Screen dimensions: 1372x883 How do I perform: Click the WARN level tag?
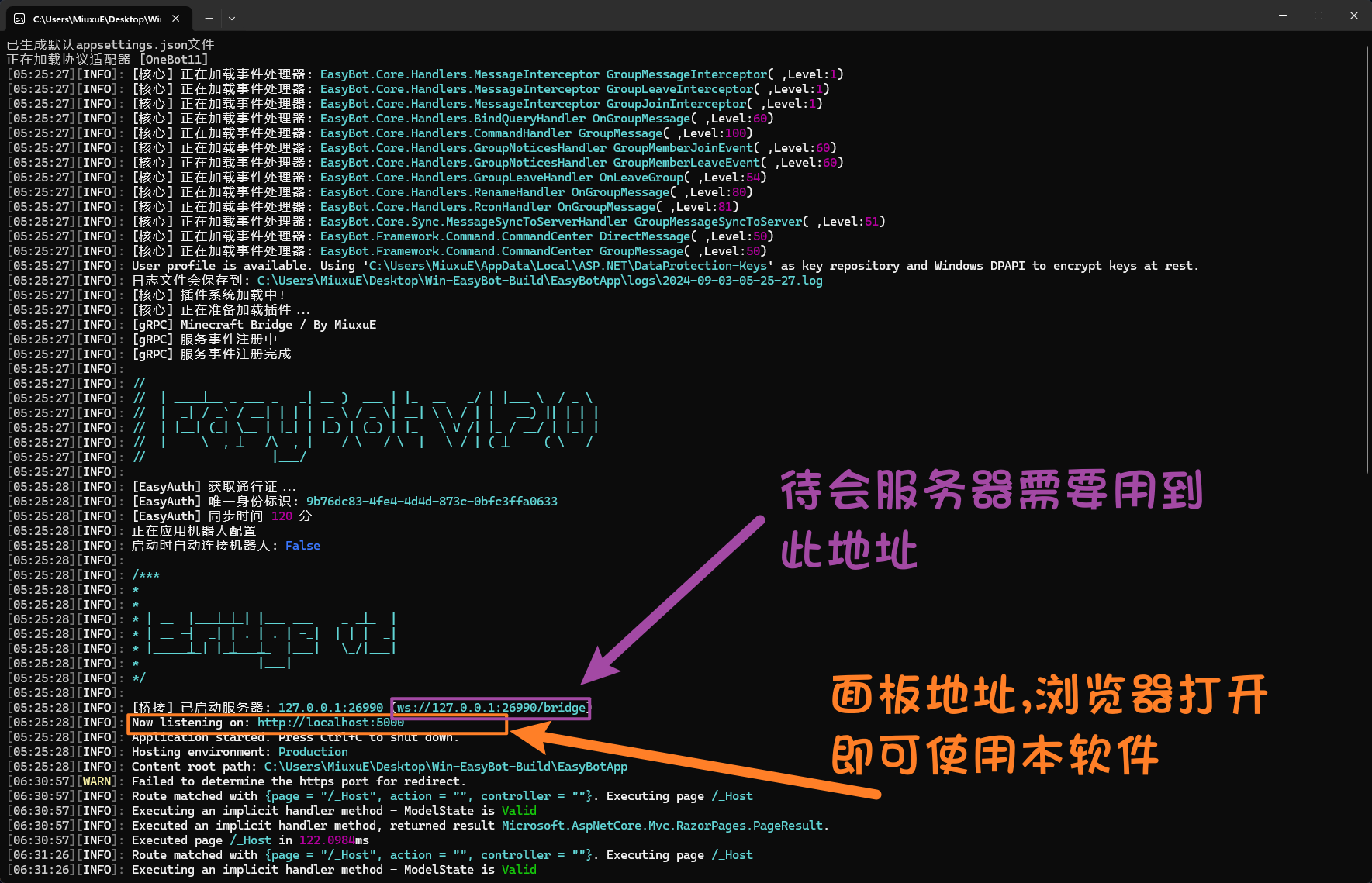97,781
